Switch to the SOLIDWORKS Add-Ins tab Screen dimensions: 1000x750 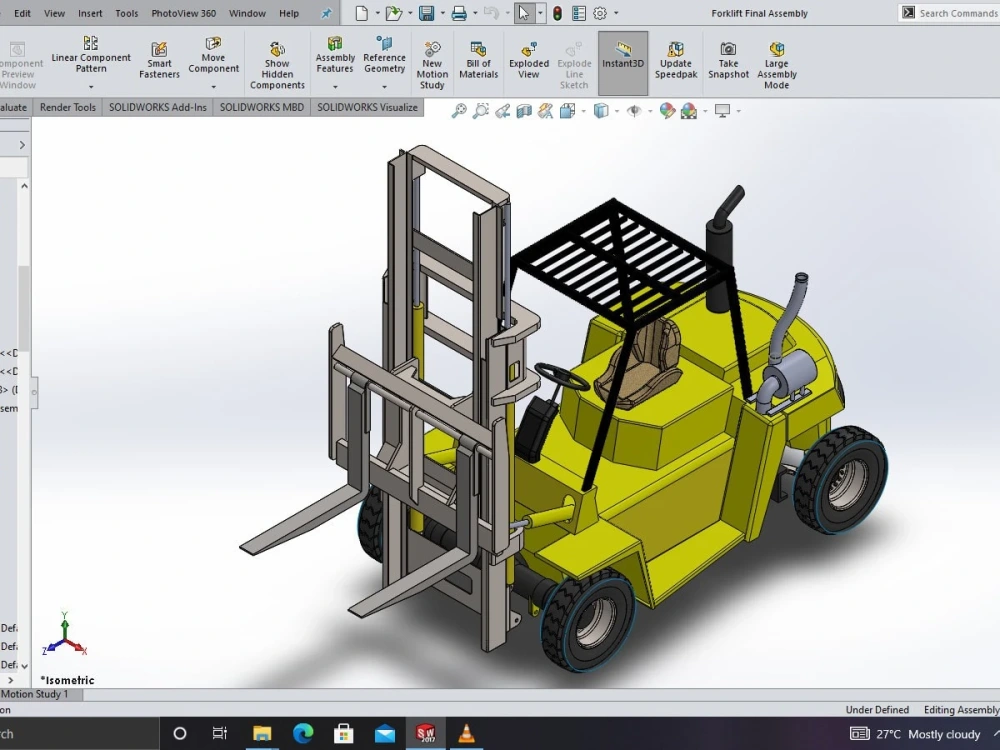tap(157, 107)
